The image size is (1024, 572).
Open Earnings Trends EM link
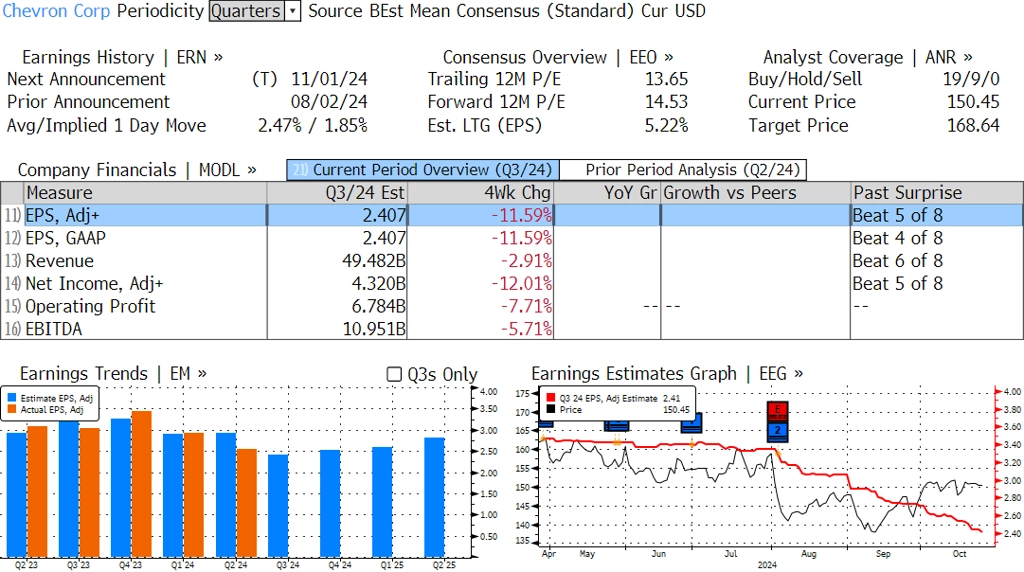(113, 373)
